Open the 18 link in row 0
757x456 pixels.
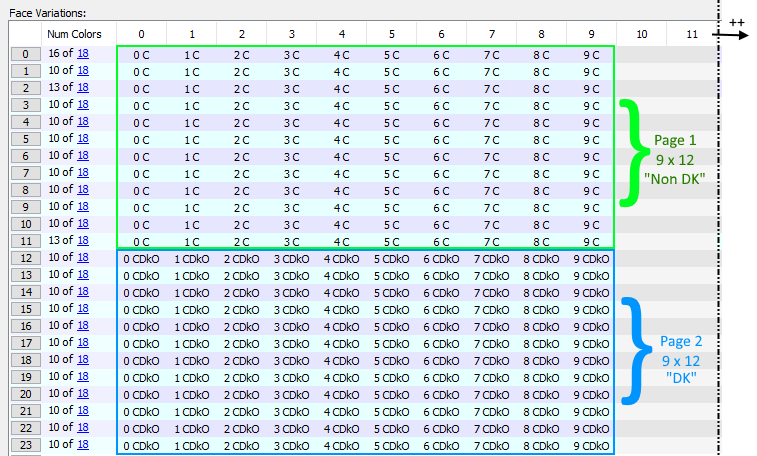tap(83, 54)
